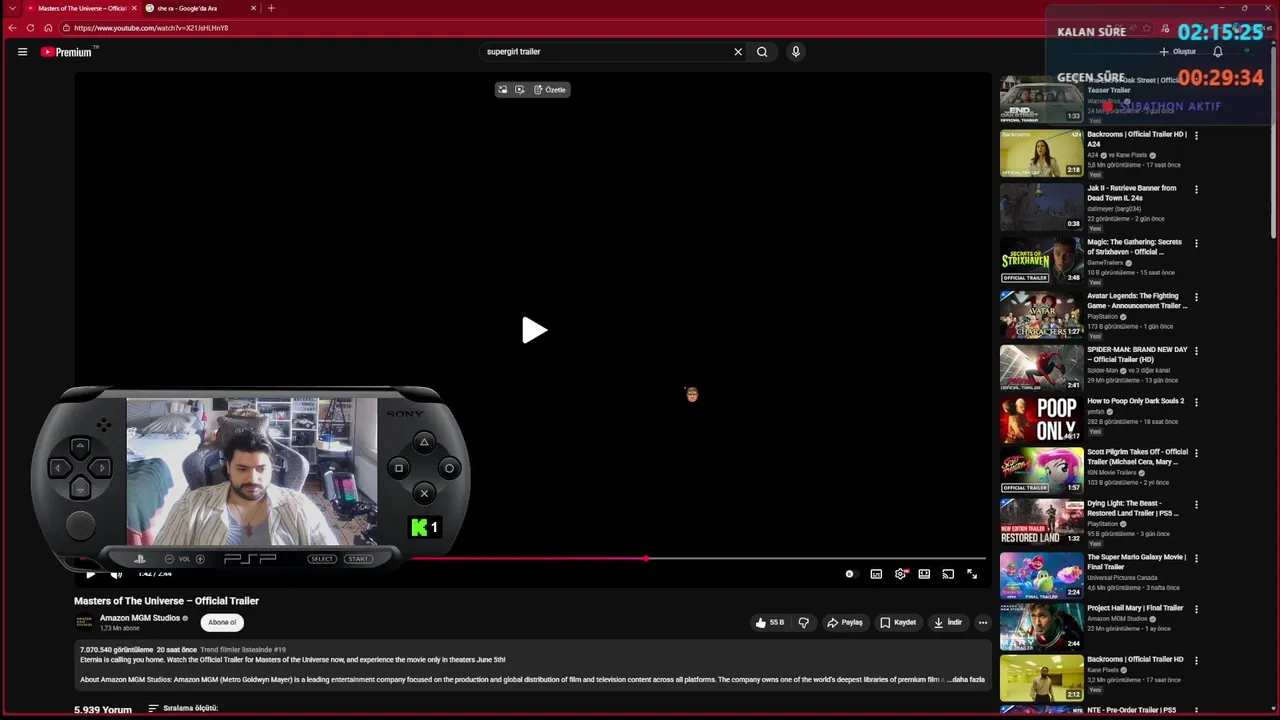Play the video from control bar
The width and height of the screenshot is (1280, 720).
(91, 574)
